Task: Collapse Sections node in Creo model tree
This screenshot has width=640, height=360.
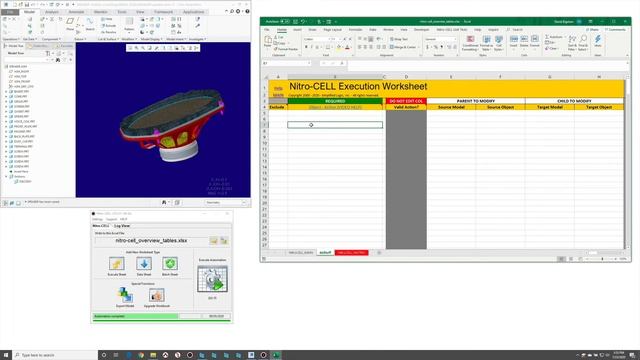Action: 6,176
